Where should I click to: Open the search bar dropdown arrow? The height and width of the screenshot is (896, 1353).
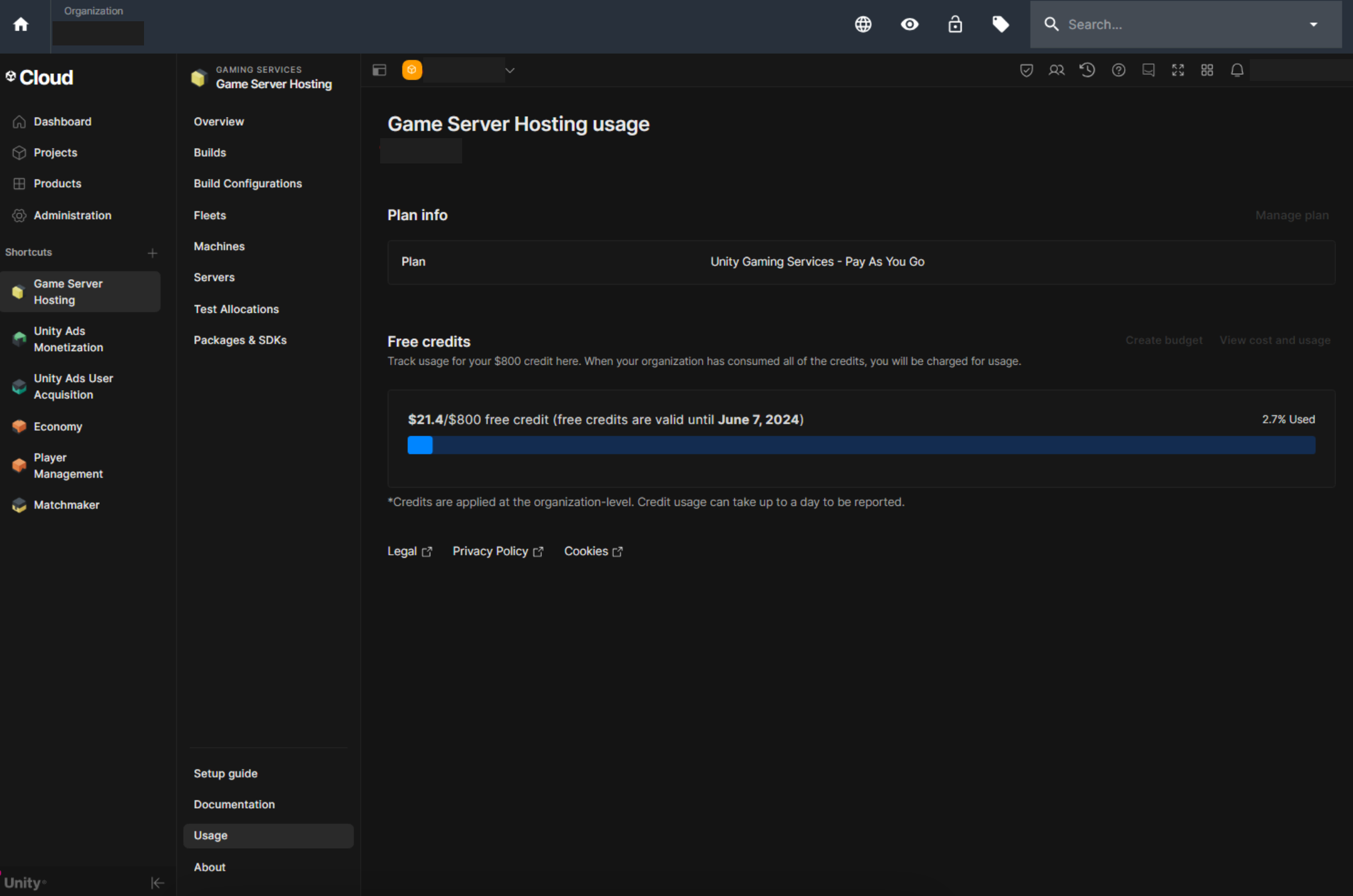(x=1313, y=24)
